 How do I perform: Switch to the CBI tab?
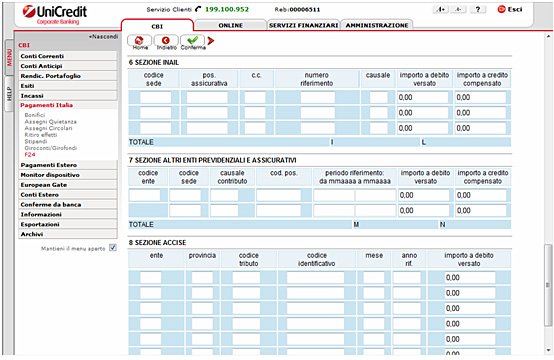(157, 26)
